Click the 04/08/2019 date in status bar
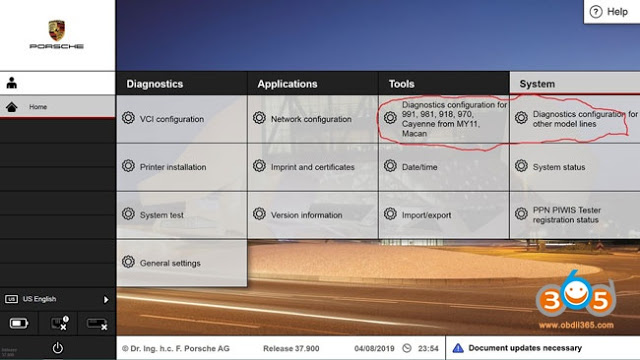Image resolution: width=640 pixels, height=360 pixels. pyautogui.click(x=374, y=349)
